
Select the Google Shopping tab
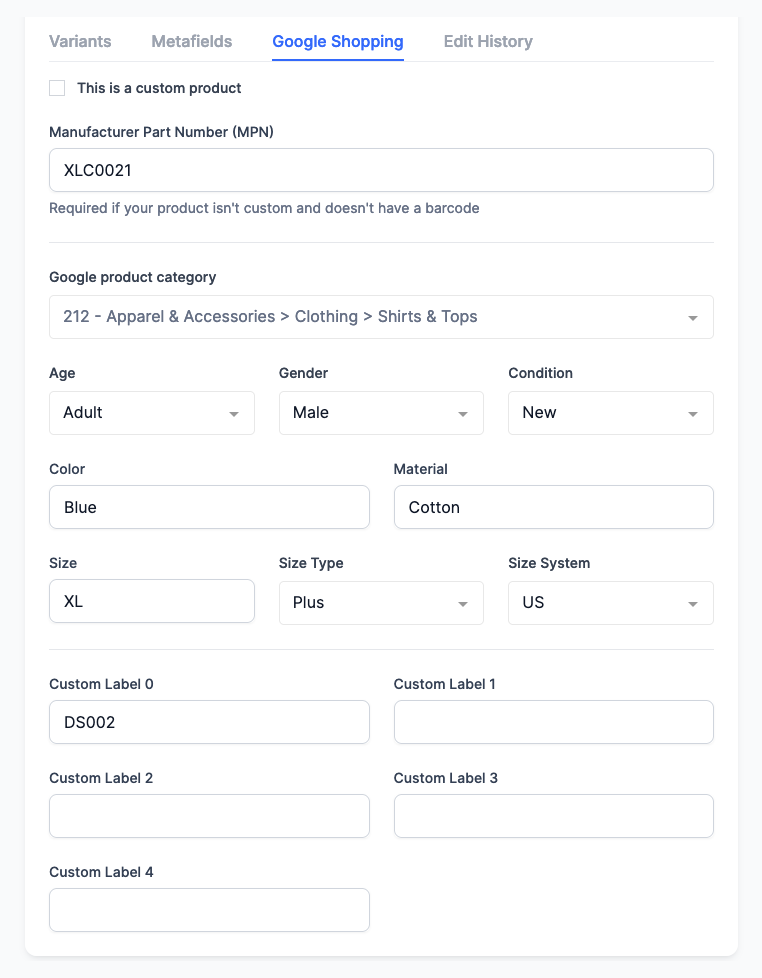coord(338,41)
